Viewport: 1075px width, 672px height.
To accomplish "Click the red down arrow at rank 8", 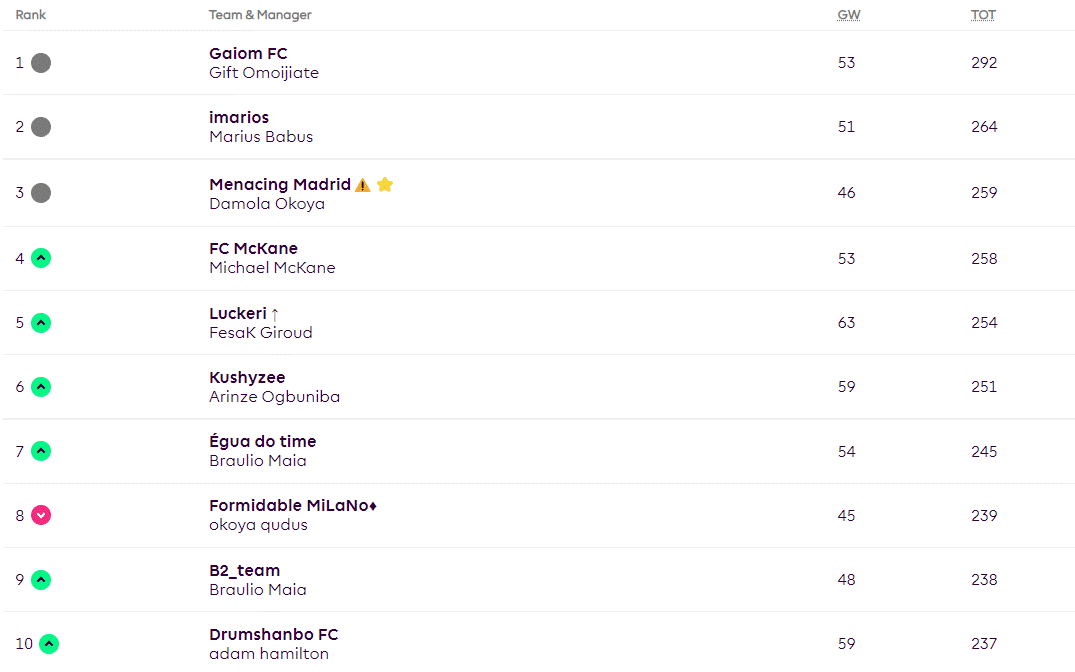I will click(x=41, y=516).
